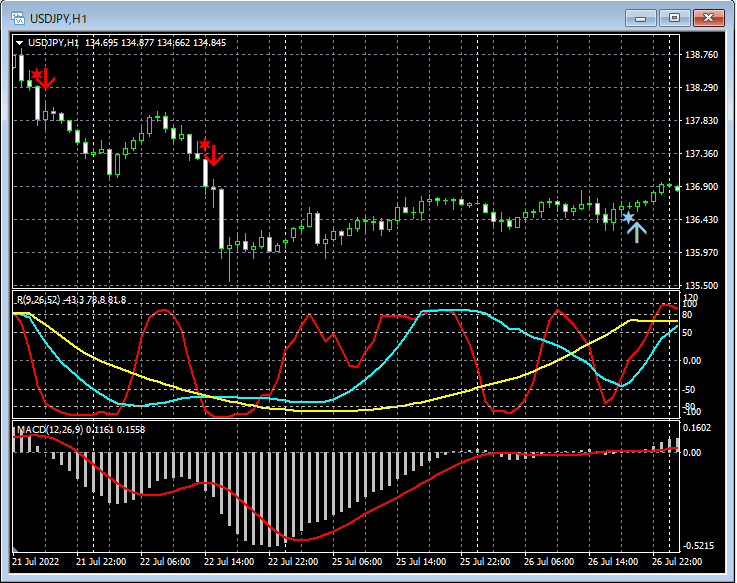Click the 25 Jul 06:00 time label

357,562
